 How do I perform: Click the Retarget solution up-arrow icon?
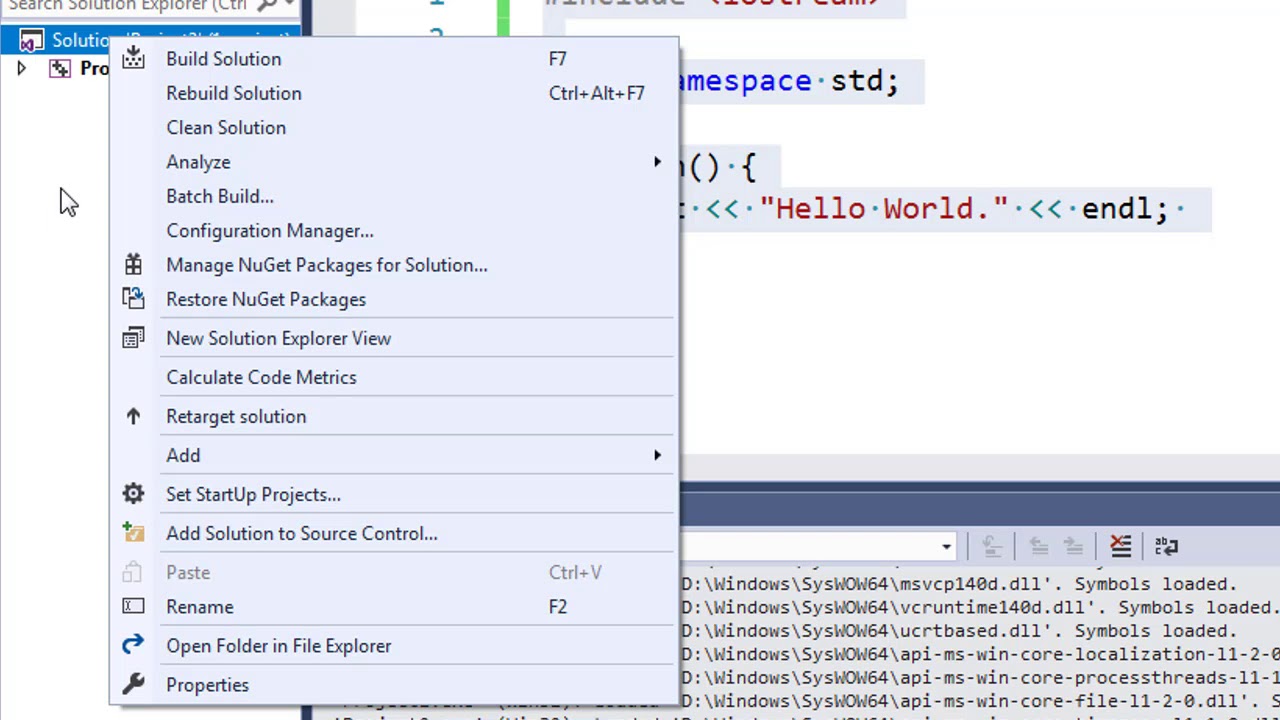click(133, 416)
